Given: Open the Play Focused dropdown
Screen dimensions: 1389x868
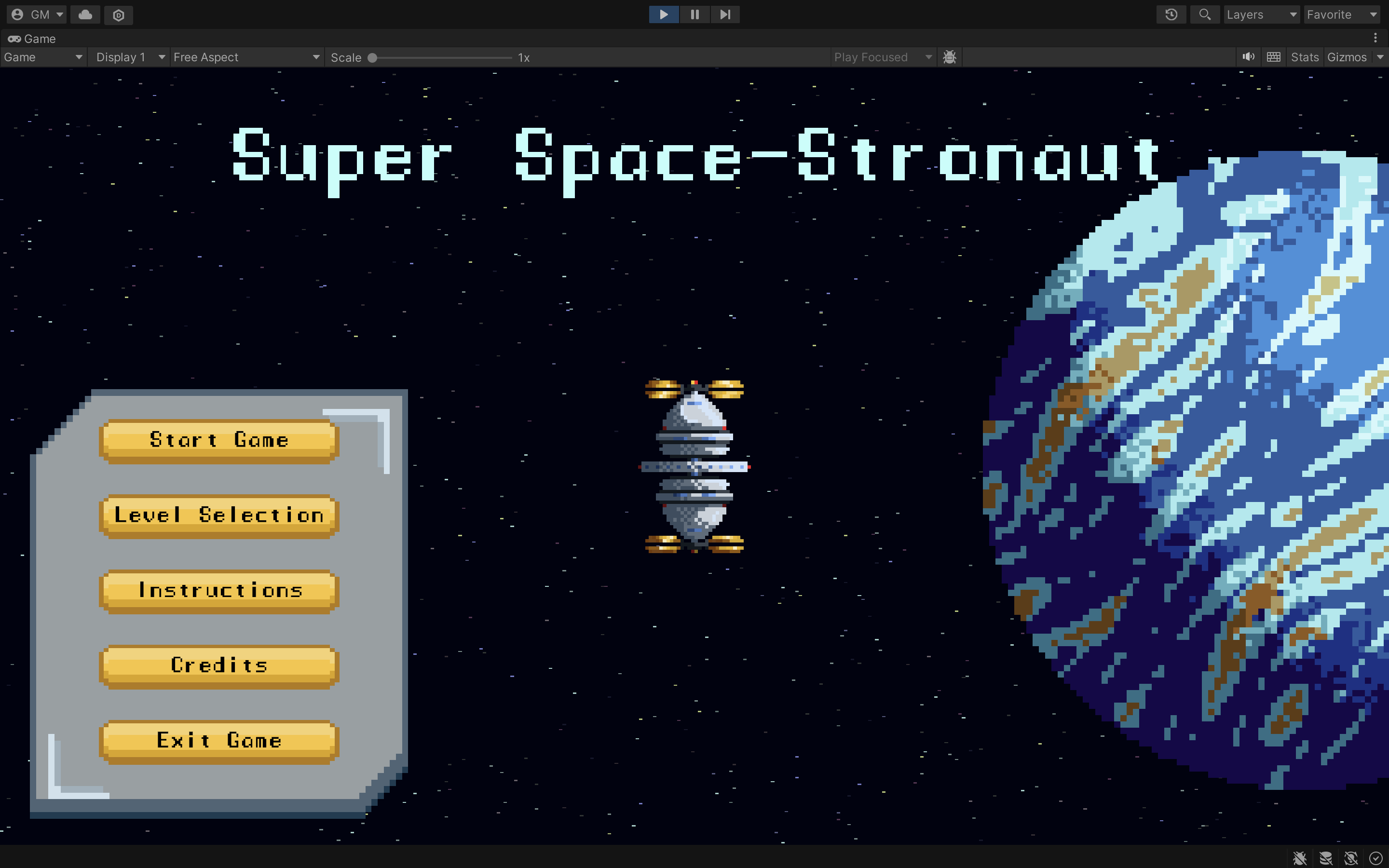Looking at the screenshot, I should tap(883, 57).
